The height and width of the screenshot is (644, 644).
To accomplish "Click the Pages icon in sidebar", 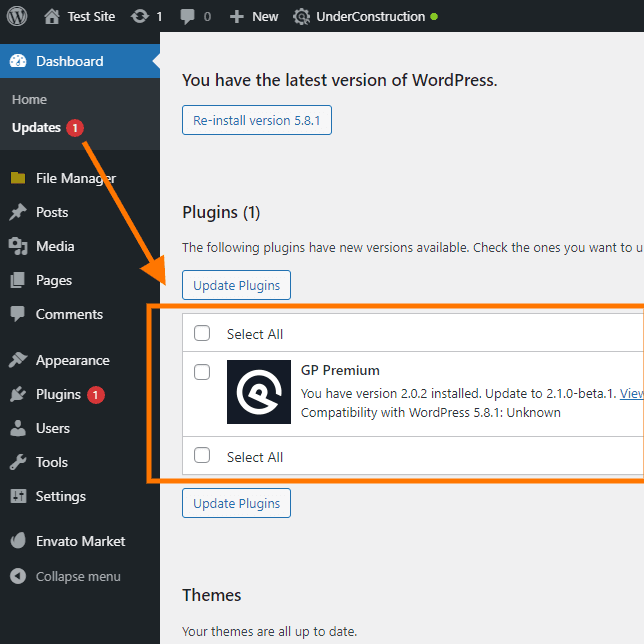I will (x=18, y=280).
